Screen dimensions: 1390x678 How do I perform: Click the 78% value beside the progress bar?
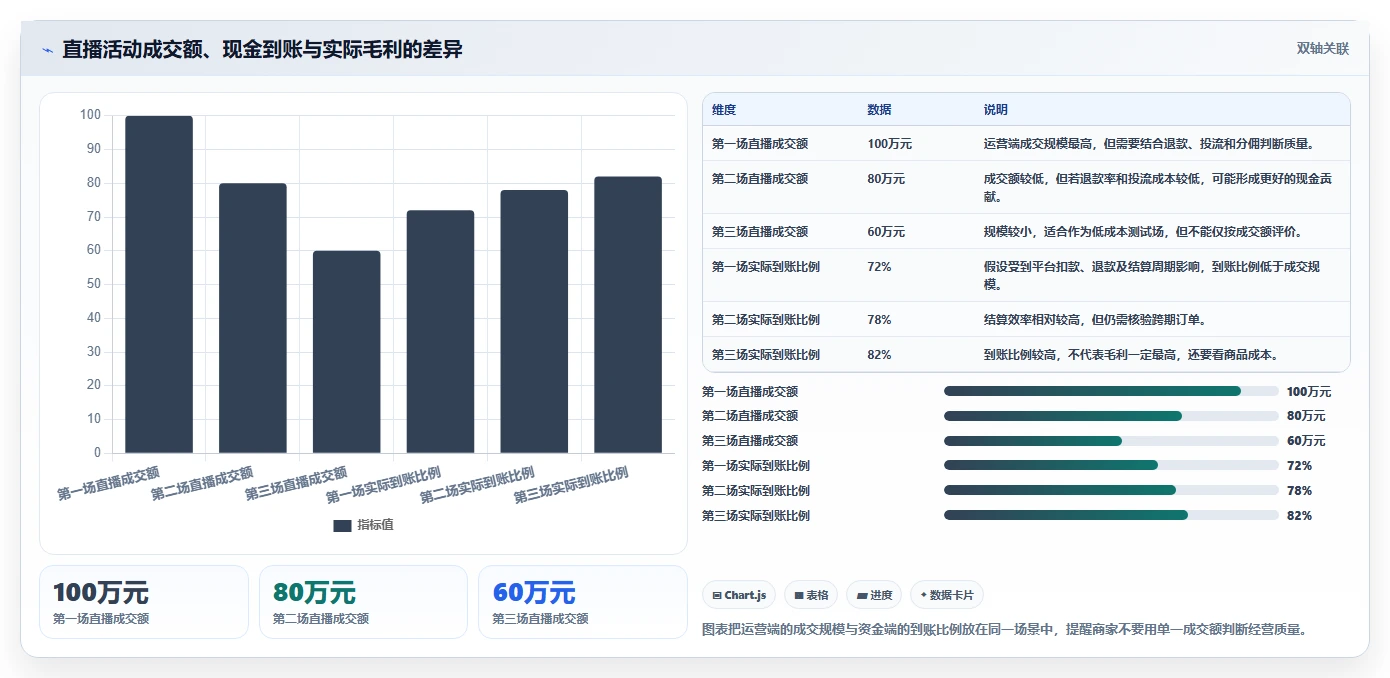point(1300,491)
